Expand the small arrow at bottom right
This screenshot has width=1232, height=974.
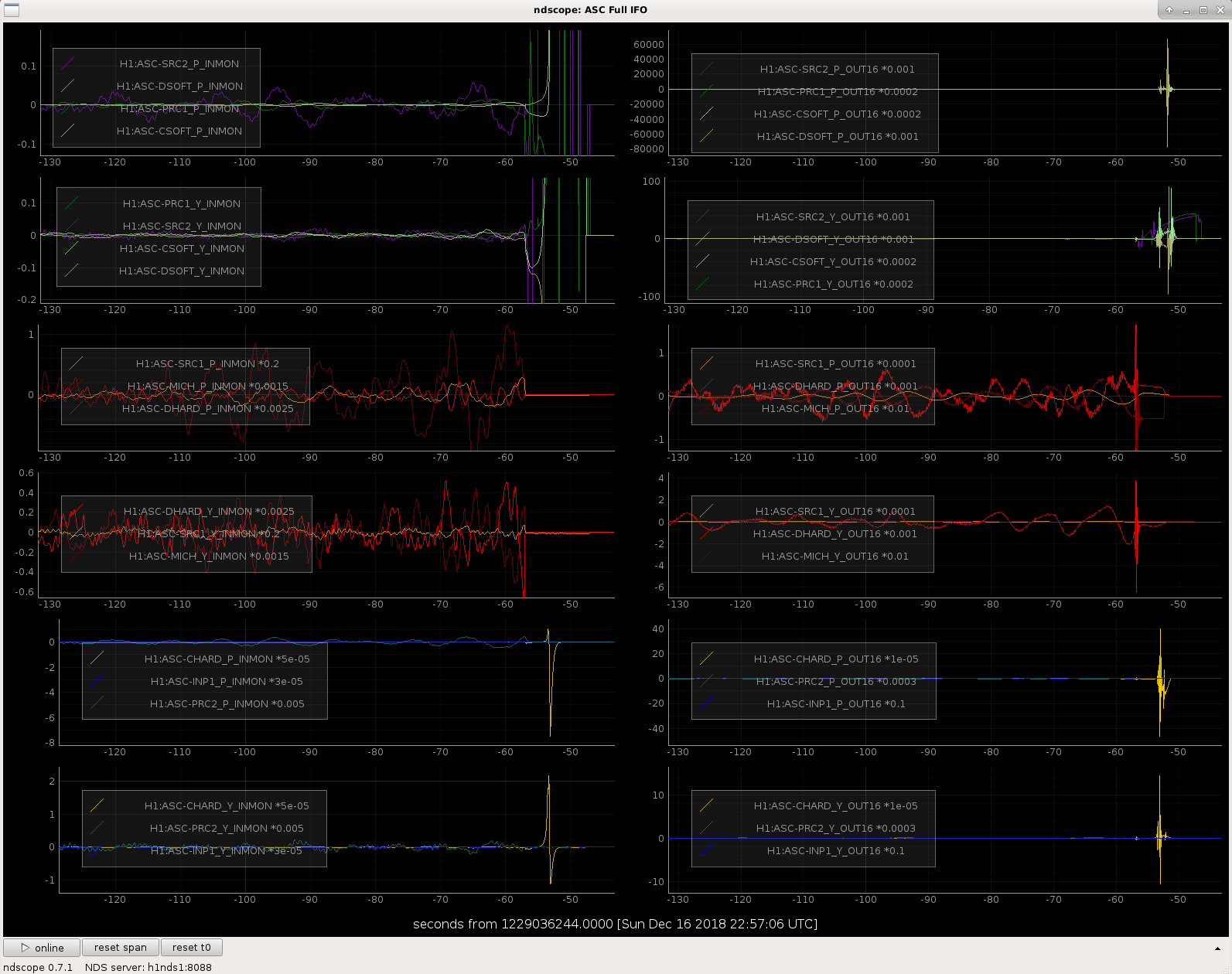1218,948
